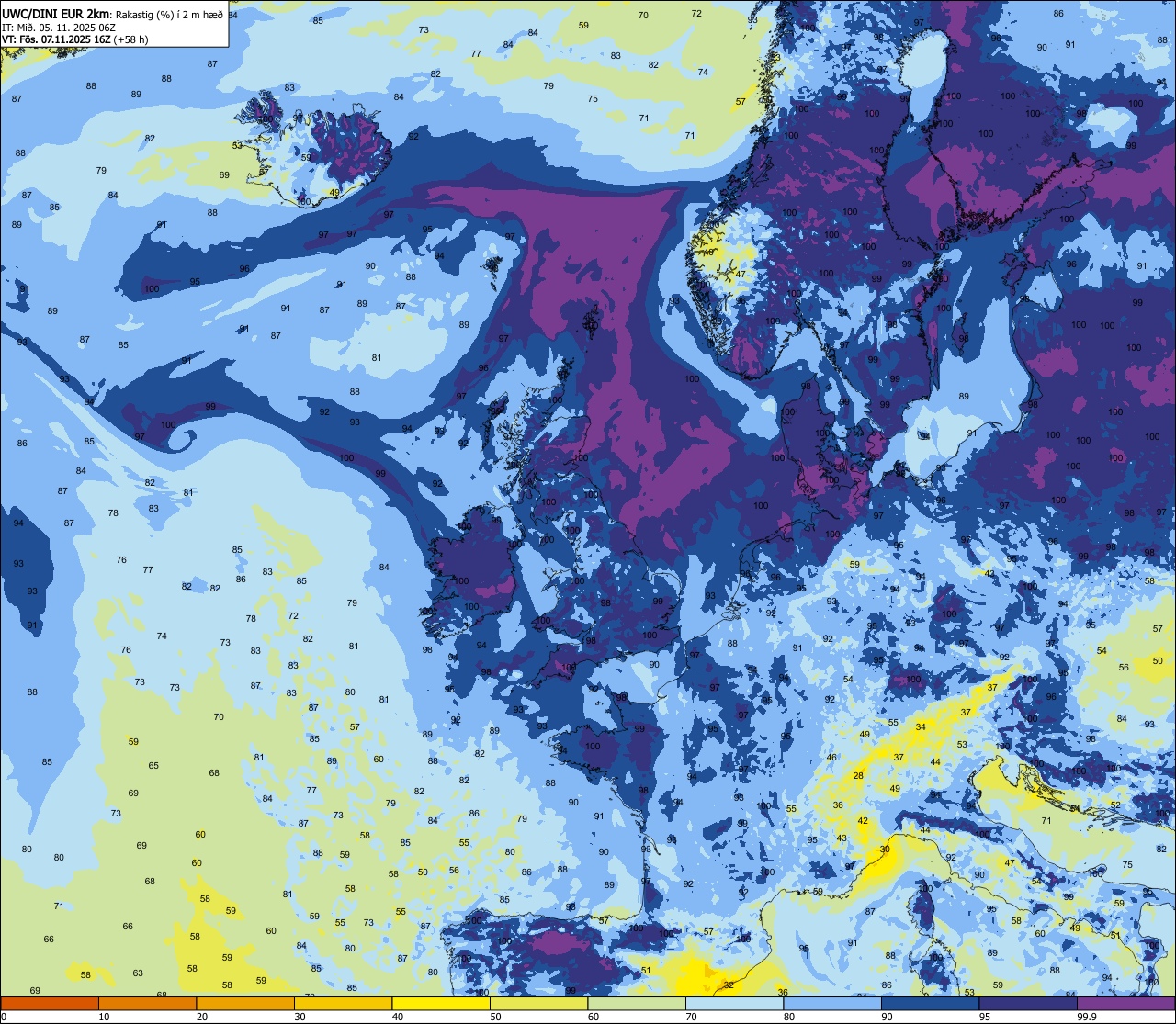This screenshot has width=1176, height=1024.
Task: Select the 90–95 blue legend swatch
Action: [930, 1003]
